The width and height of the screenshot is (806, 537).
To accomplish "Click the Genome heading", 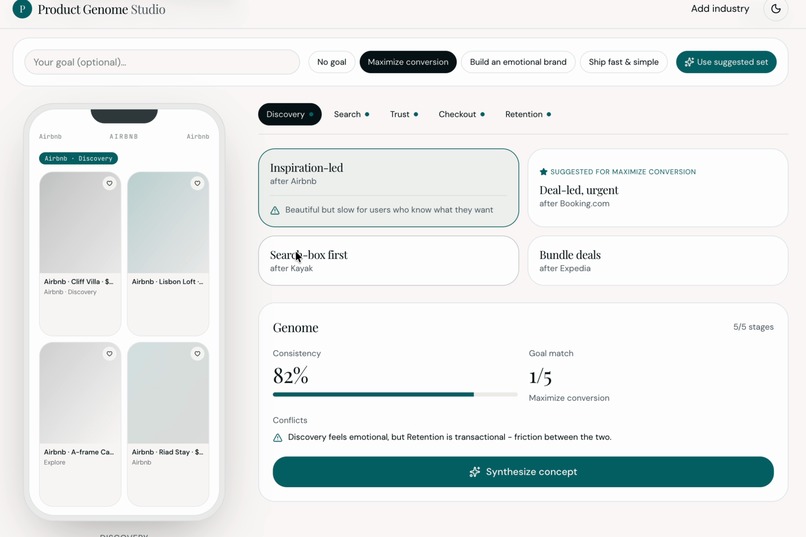I will tap(296, 328).
